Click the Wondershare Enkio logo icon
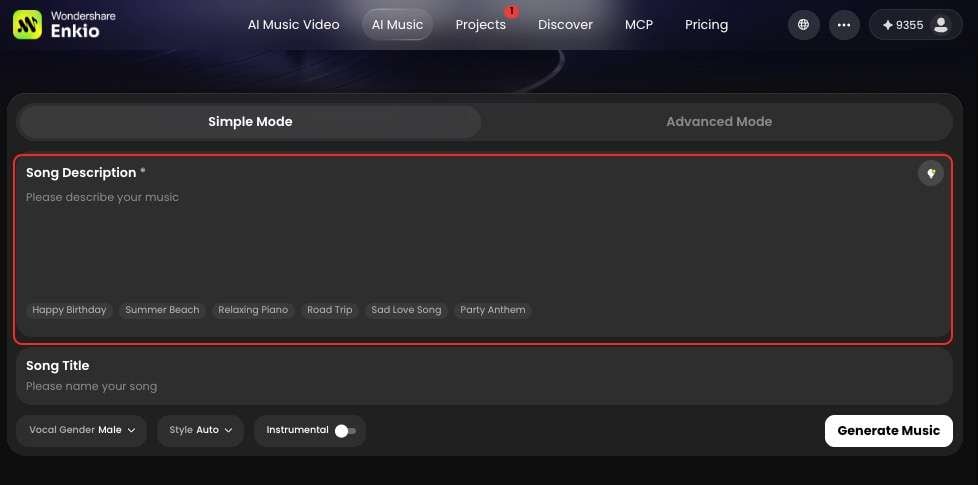The width and height of the screenshot is (978, 485). click(27, 24)
